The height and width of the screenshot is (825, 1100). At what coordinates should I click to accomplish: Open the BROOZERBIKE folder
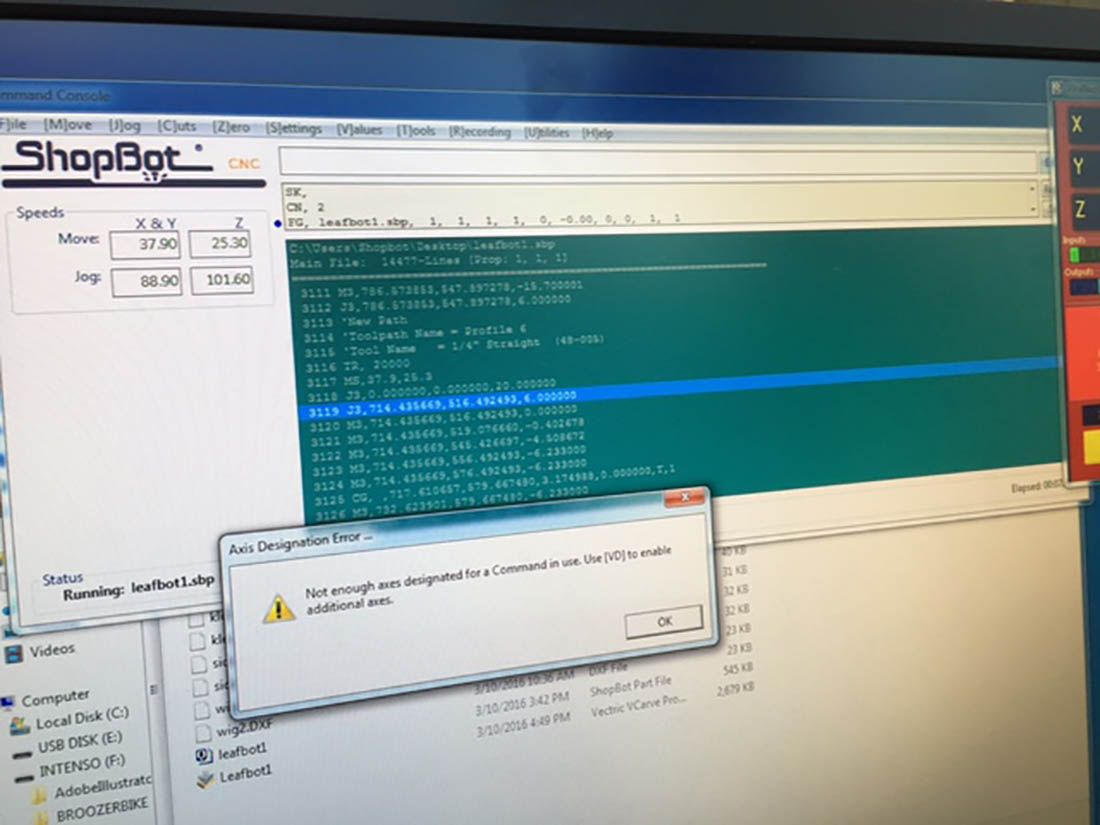[102, 809]
